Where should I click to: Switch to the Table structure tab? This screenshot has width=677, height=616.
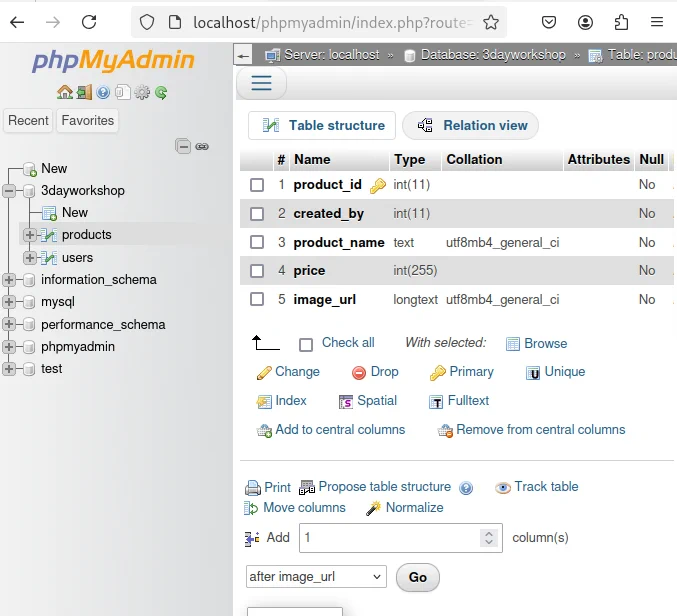[322, 126]
